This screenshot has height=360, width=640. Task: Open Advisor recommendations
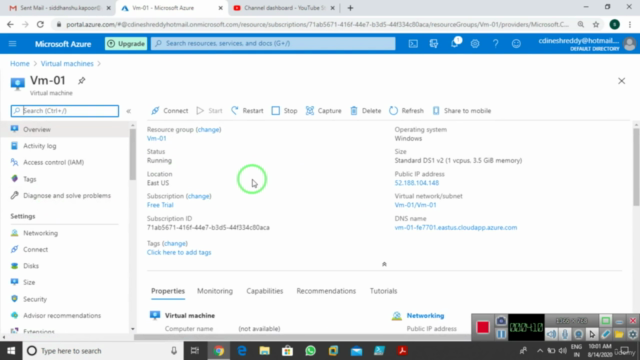point(62,316)
